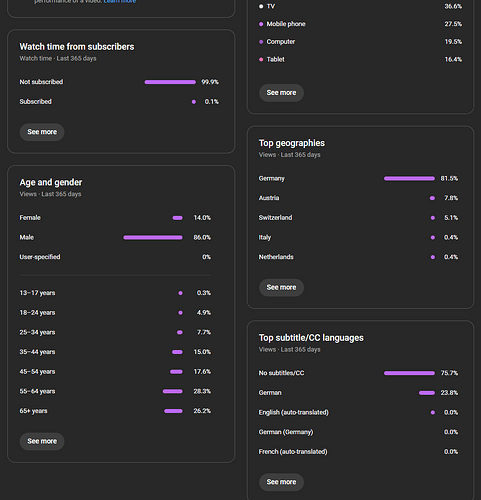Click the Tablet device row
481x500 pixels.
tap(360, 59)
